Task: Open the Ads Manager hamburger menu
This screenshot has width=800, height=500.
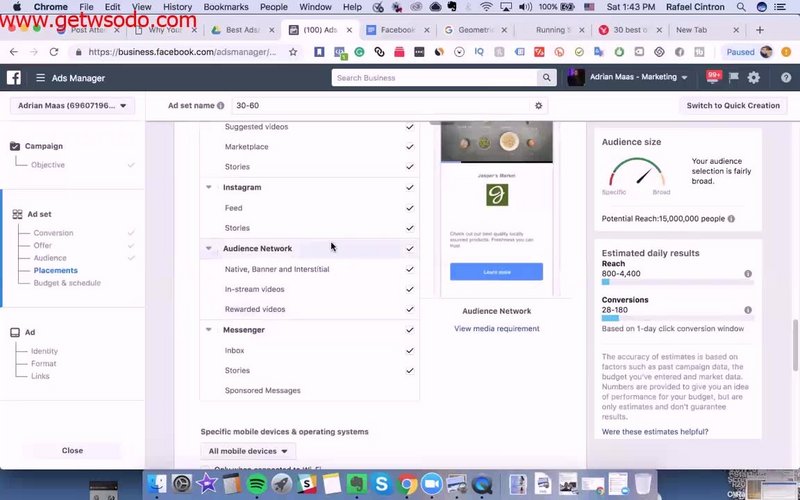Action: 40,78
